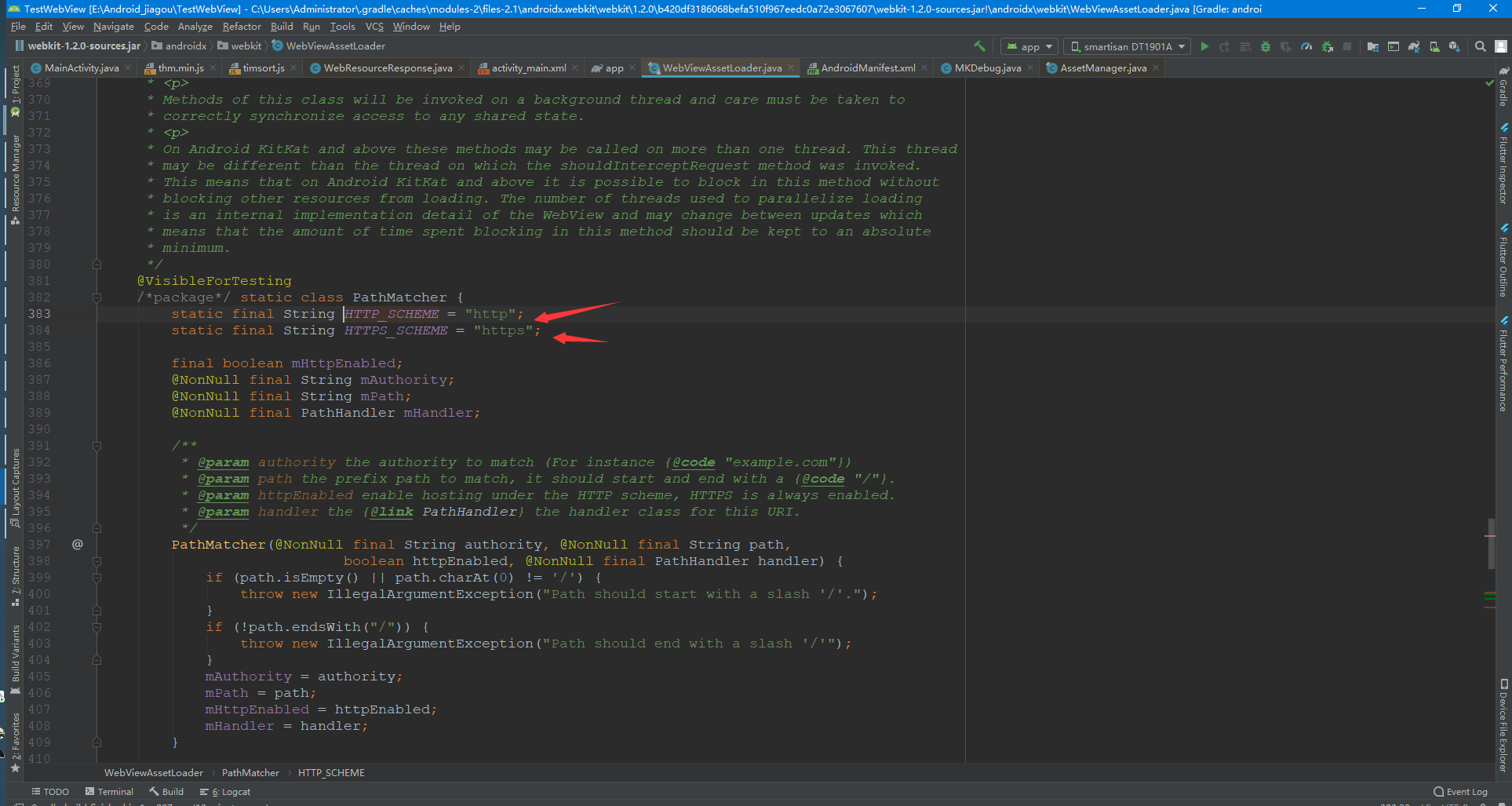Screen dimensions: 1512x806
Task: Open the Logcat tool window button
Action: (225, 792)
